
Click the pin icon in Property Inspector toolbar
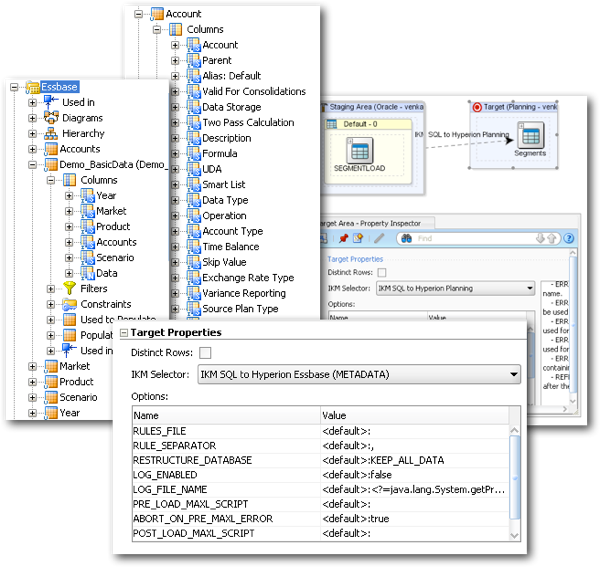343,238
